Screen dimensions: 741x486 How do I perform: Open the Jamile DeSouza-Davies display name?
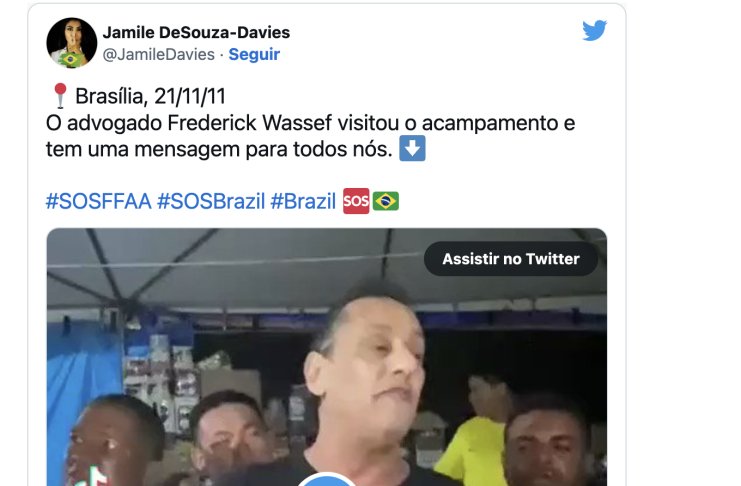click(196, 32)
